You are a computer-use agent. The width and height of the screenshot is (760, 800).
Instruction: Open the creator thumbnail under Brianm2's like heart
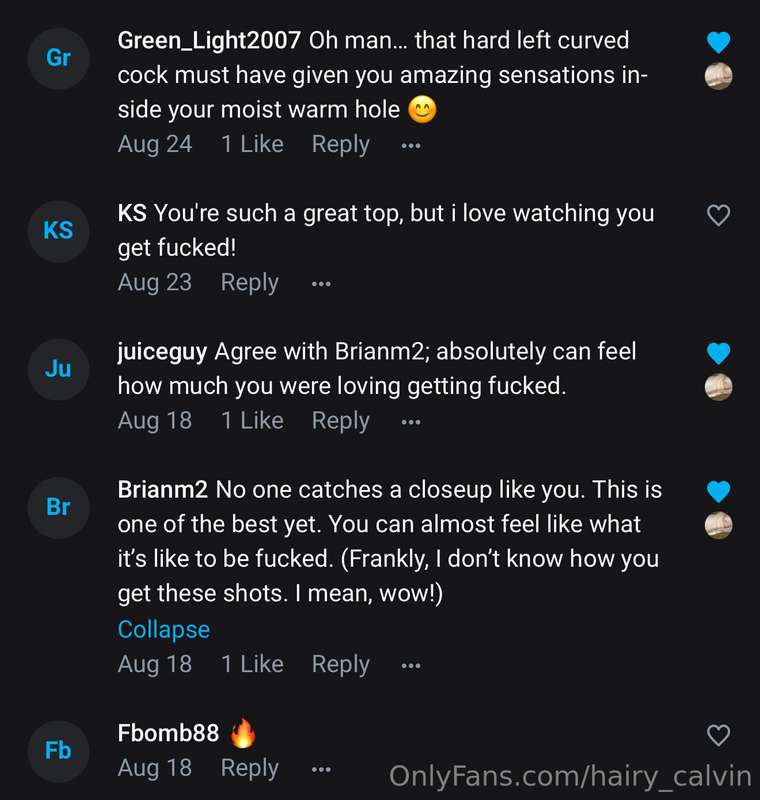[719, 525]
